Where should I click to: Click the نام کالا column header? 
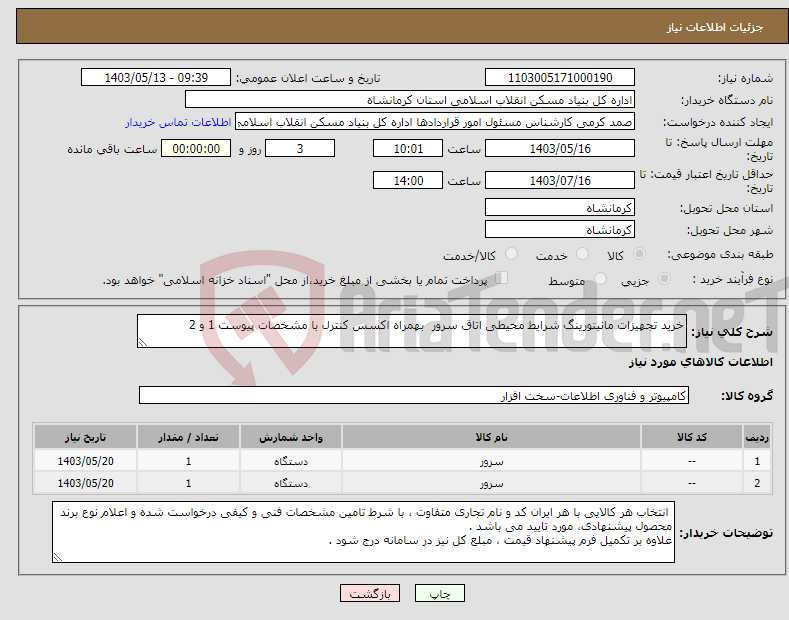(491, 437)
